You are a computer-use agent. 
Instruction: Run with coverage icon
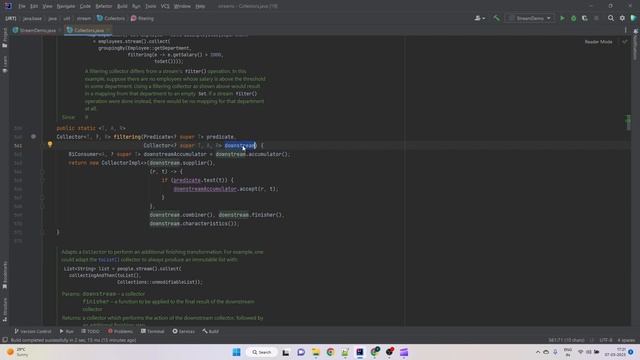coord(584,18)
